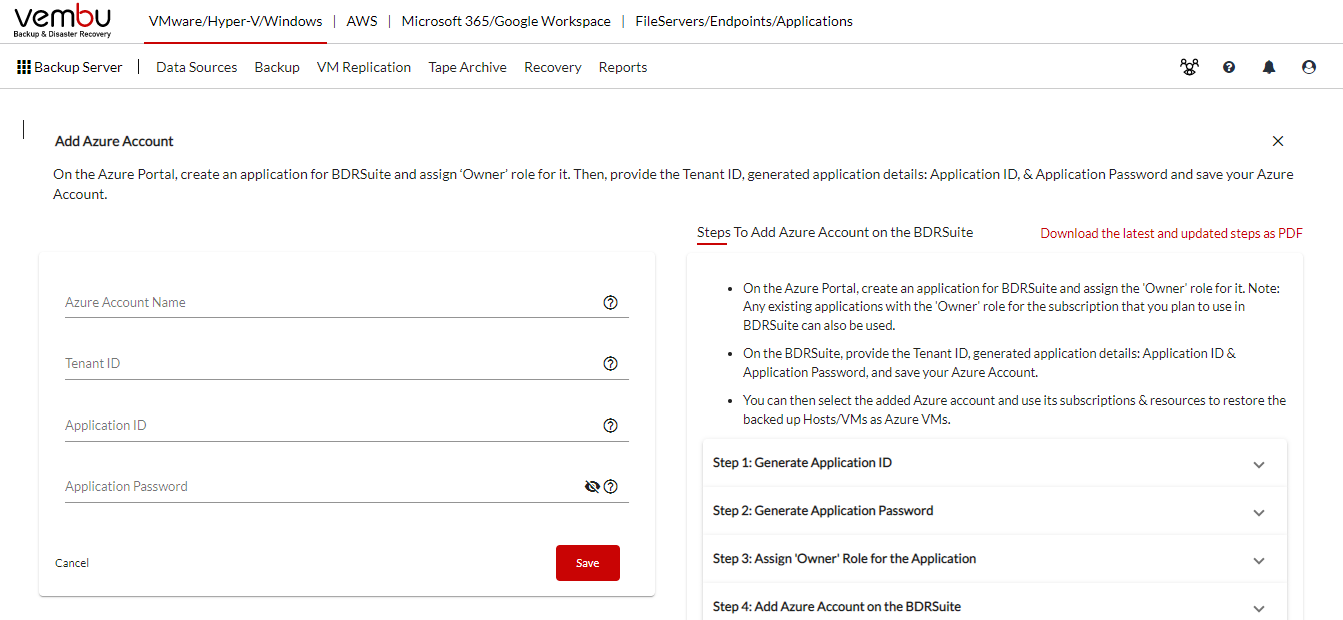Open the user profile icon
1343x620 pixels.
point(1309,67)
